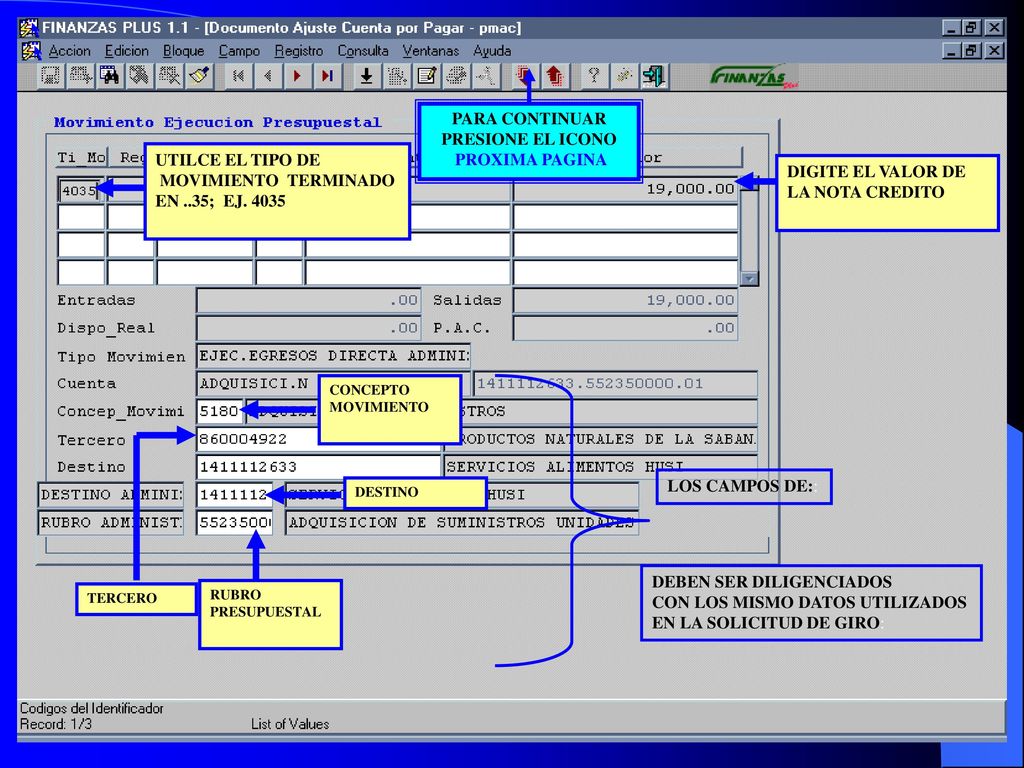Click the Valor field showing 19,000.00

(x=626, y=189)
